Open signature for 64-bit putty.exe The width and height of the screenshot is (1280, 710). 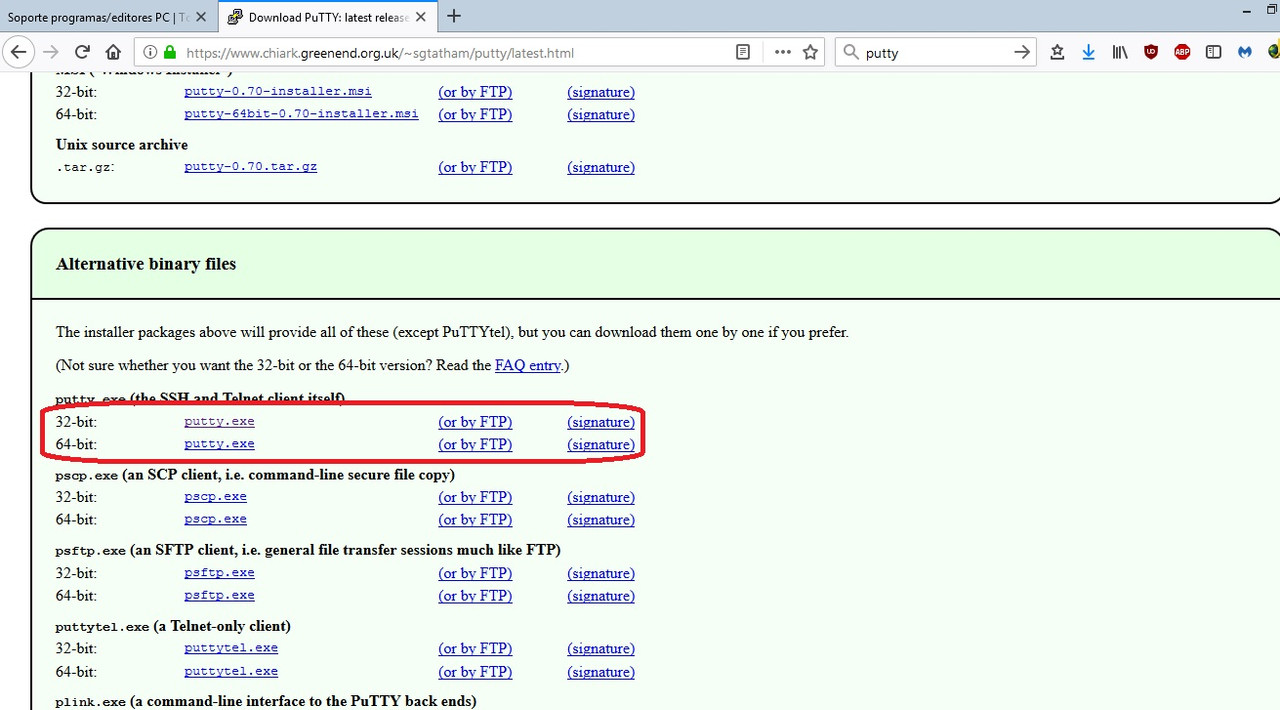(x=601, y=445)
